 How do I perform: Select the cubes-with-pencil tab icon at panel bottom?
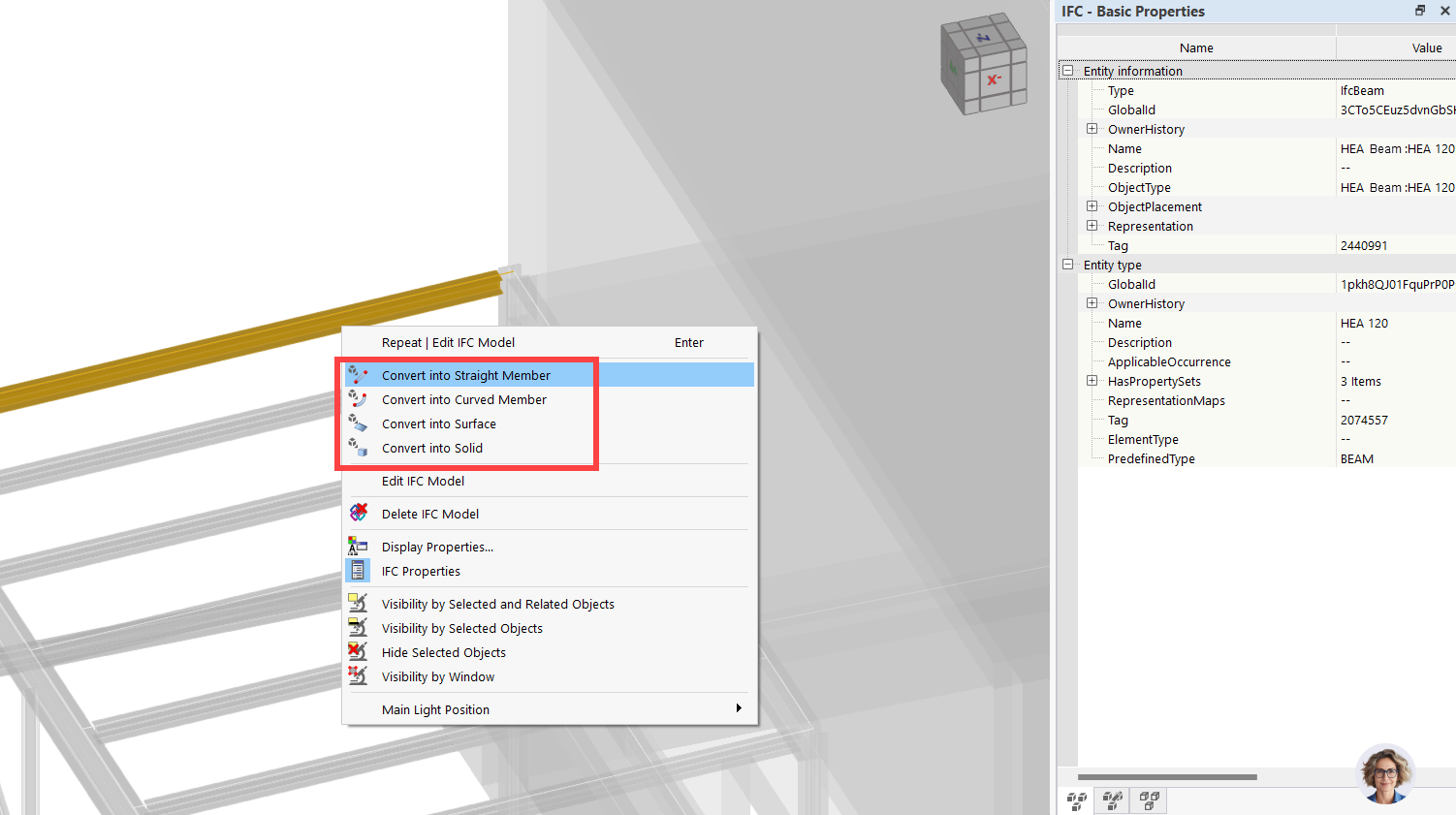[x=1112, y=800]
